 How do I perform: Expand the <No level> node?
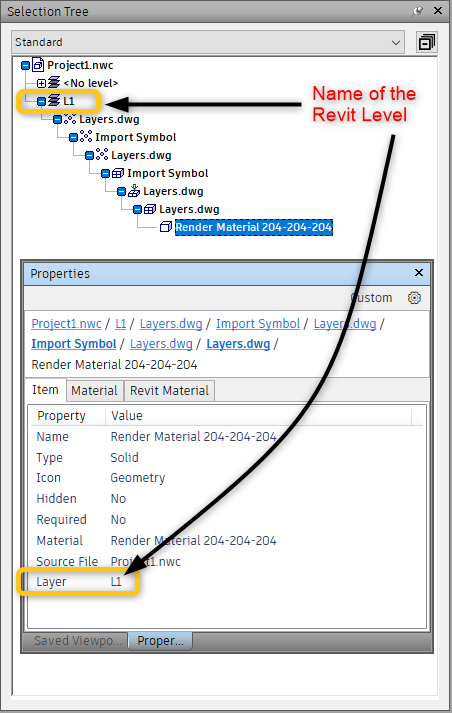point(41,83)
